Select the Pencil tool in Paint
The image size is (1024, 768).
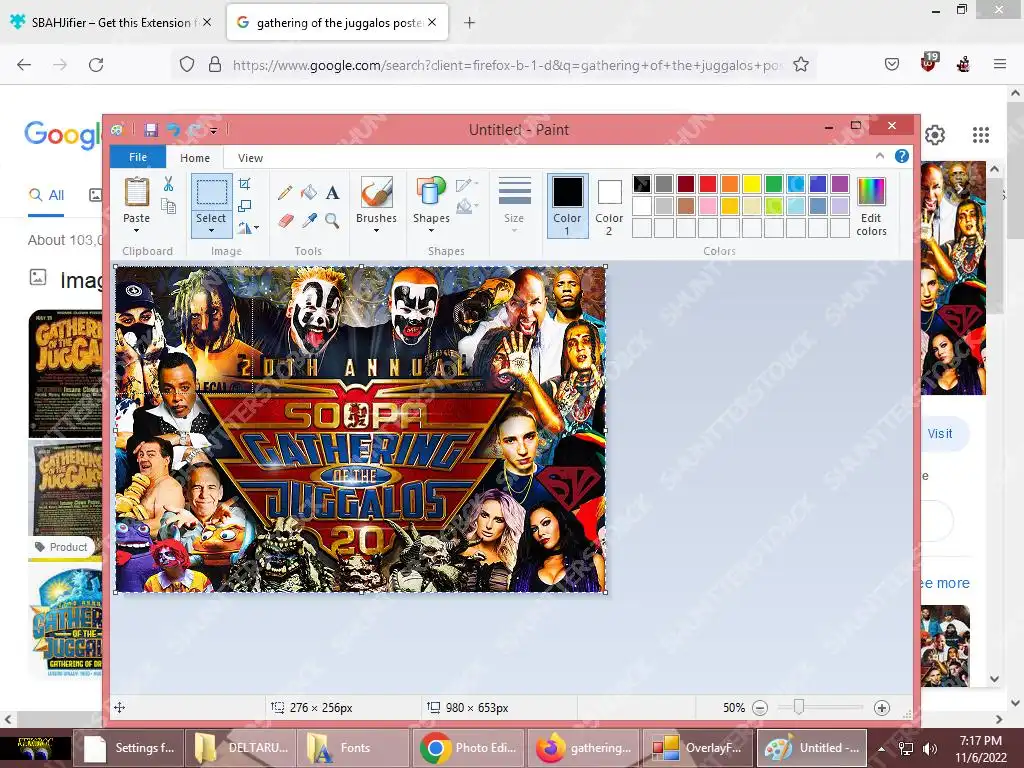tap(285, 193)
